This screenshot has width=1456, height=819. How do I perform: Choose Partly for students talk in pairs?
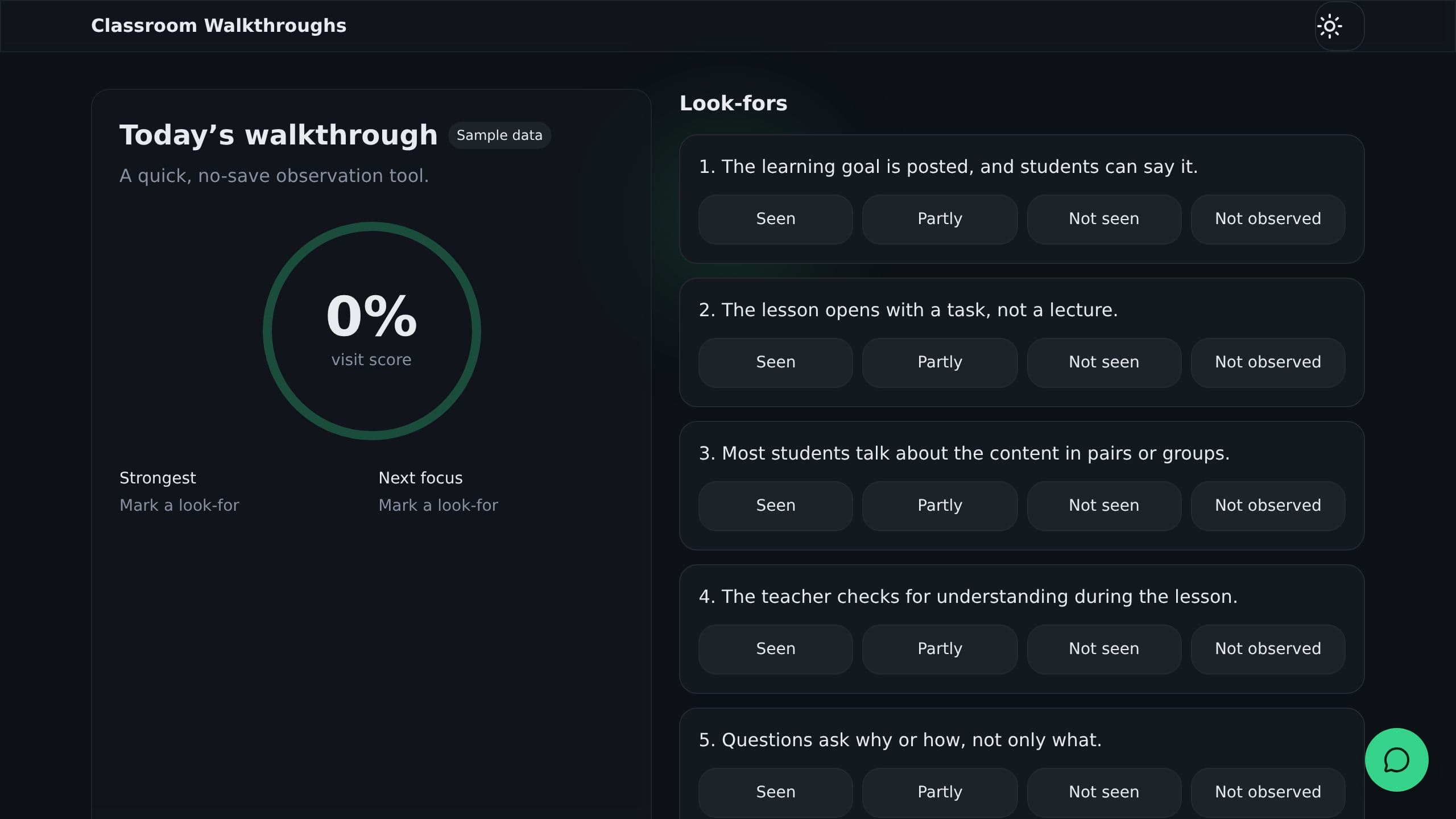[x=940, y=506]
